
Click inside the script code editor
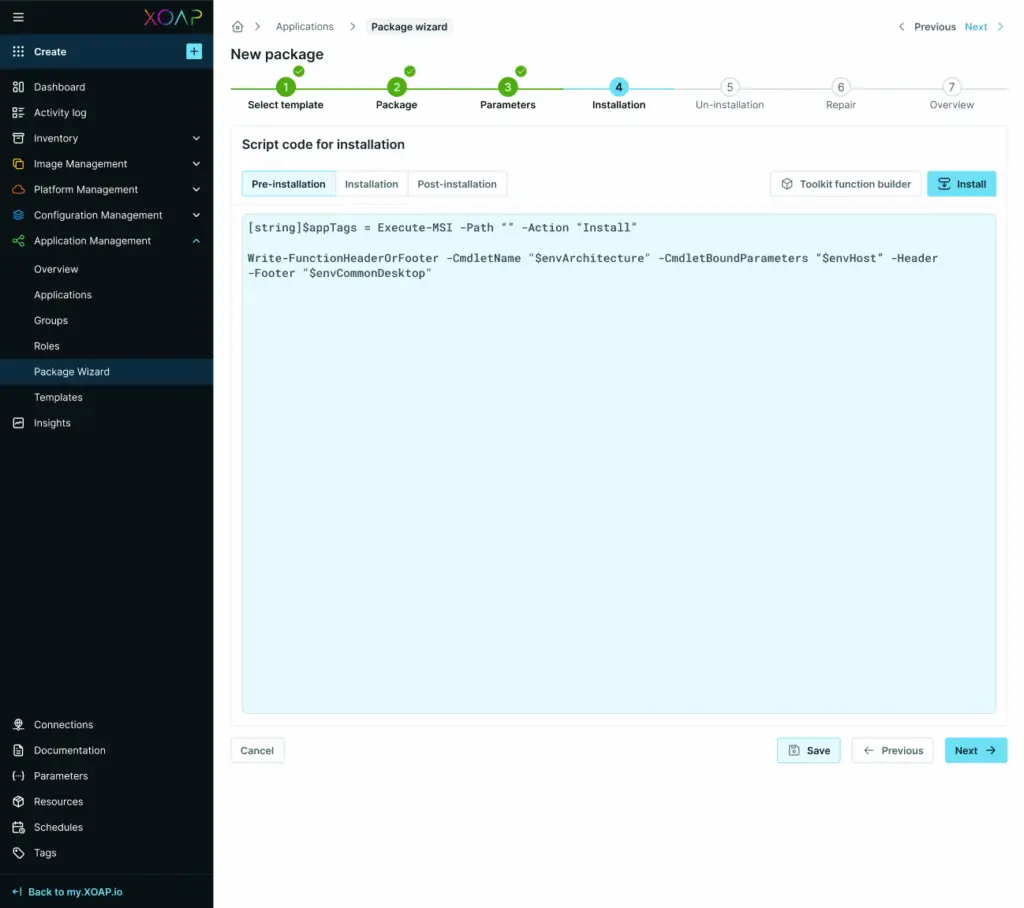pyautogui.click(x=618, y=480)
